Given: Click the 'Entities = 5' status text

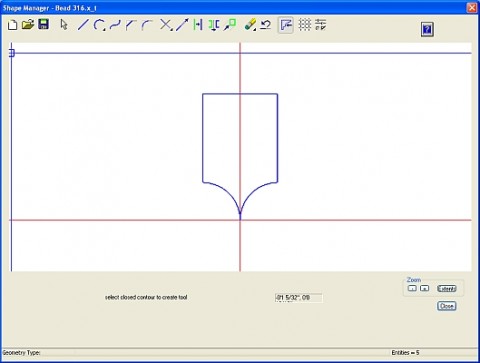Looking at the screenshot, I should [405, 353].
